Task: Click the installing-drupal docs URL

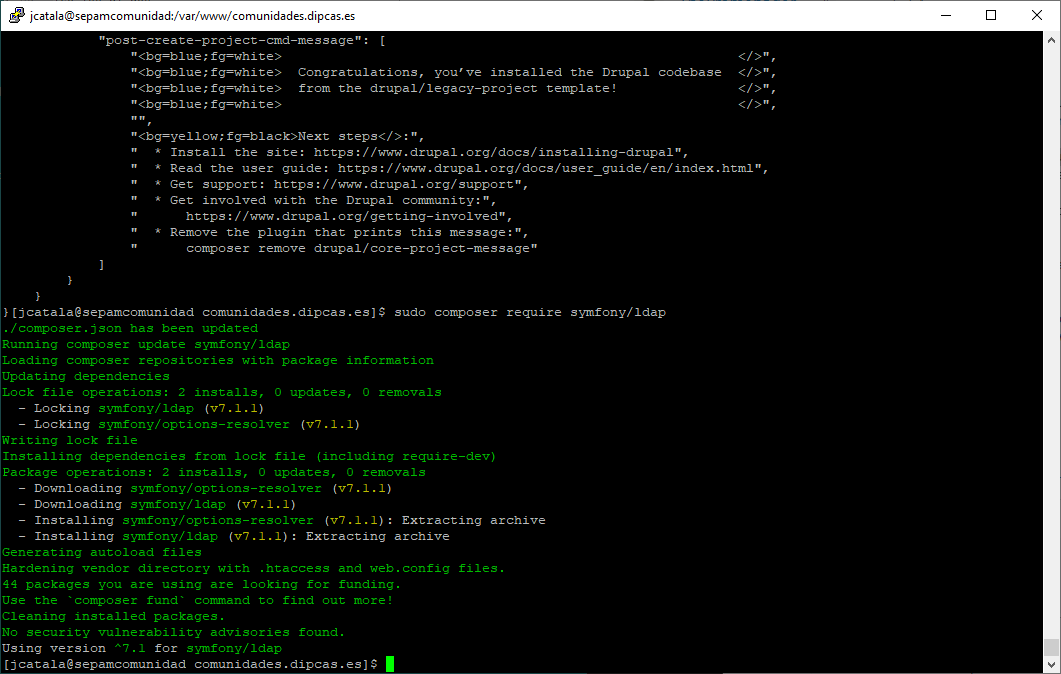Action: 494,152
